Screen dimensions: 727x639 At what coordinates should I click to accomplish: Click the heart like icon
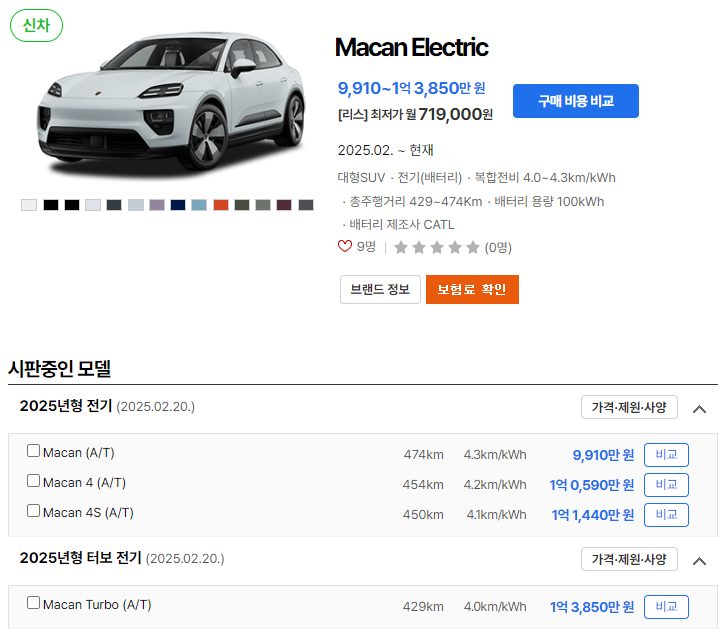click(x=345, y=246)
